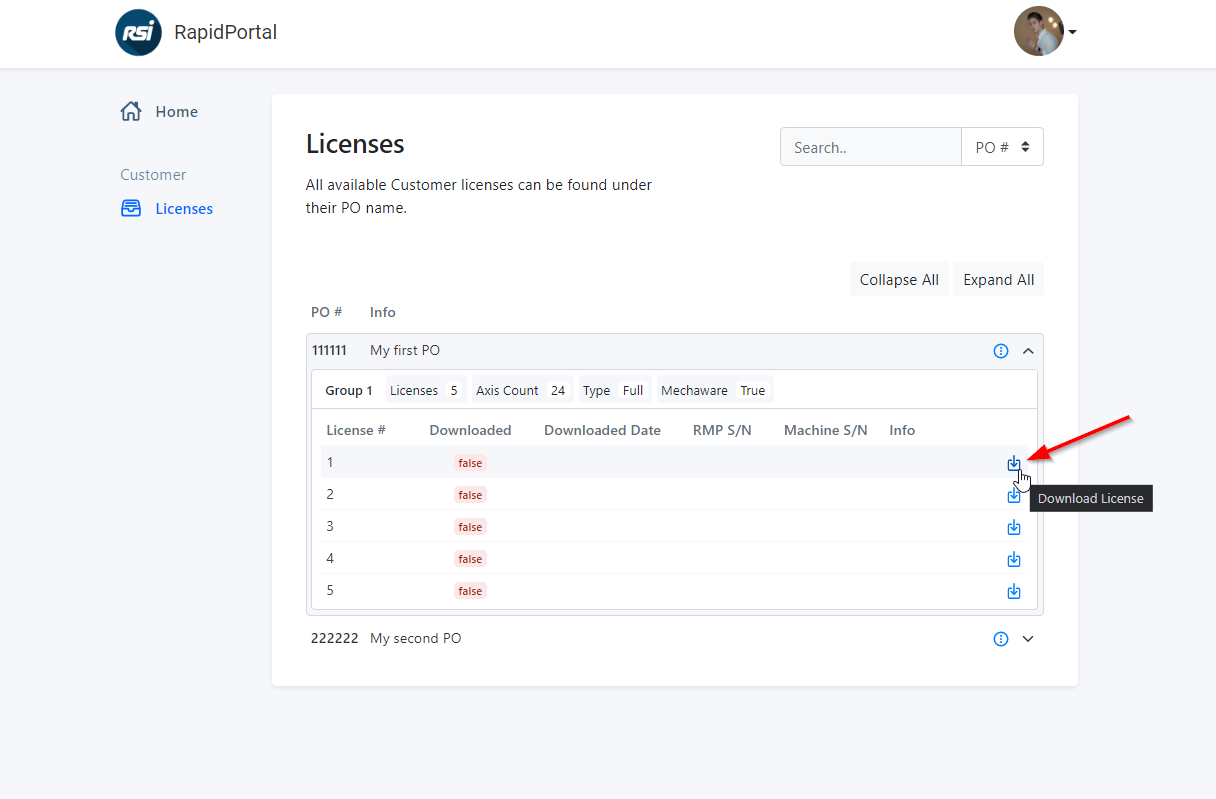The image size is (1216, 799).
Task: Click the false badge for license 5
Action: (470, 591)
